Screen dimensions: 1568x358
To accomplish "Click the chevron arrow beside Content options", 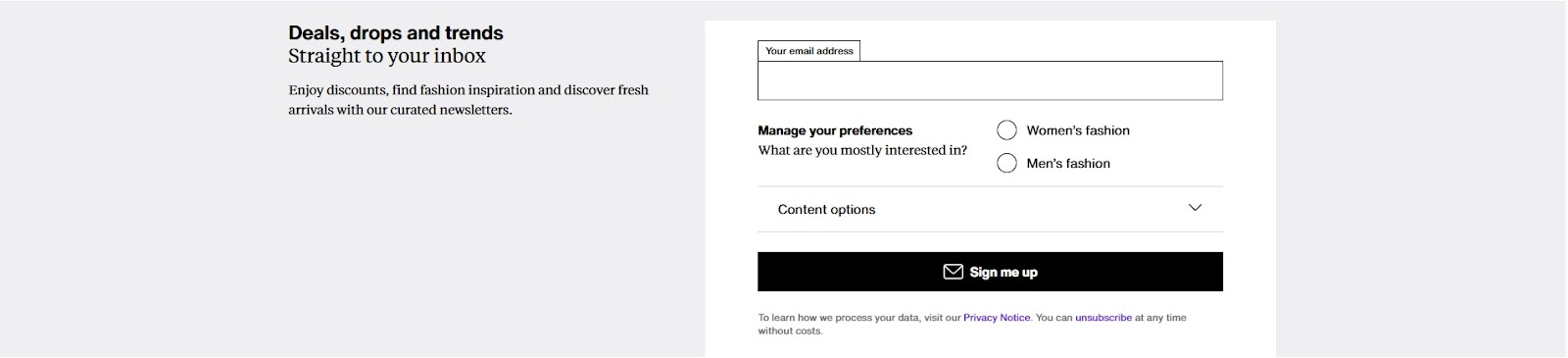I will coord(1195,208).
